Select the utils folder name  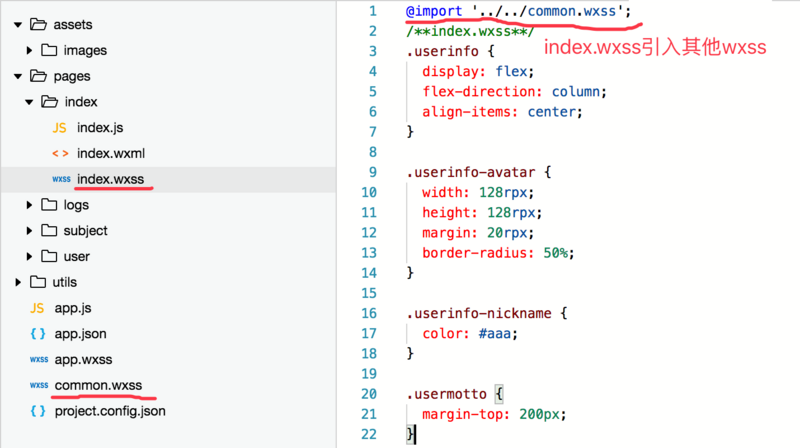click(x=65, y=282)
